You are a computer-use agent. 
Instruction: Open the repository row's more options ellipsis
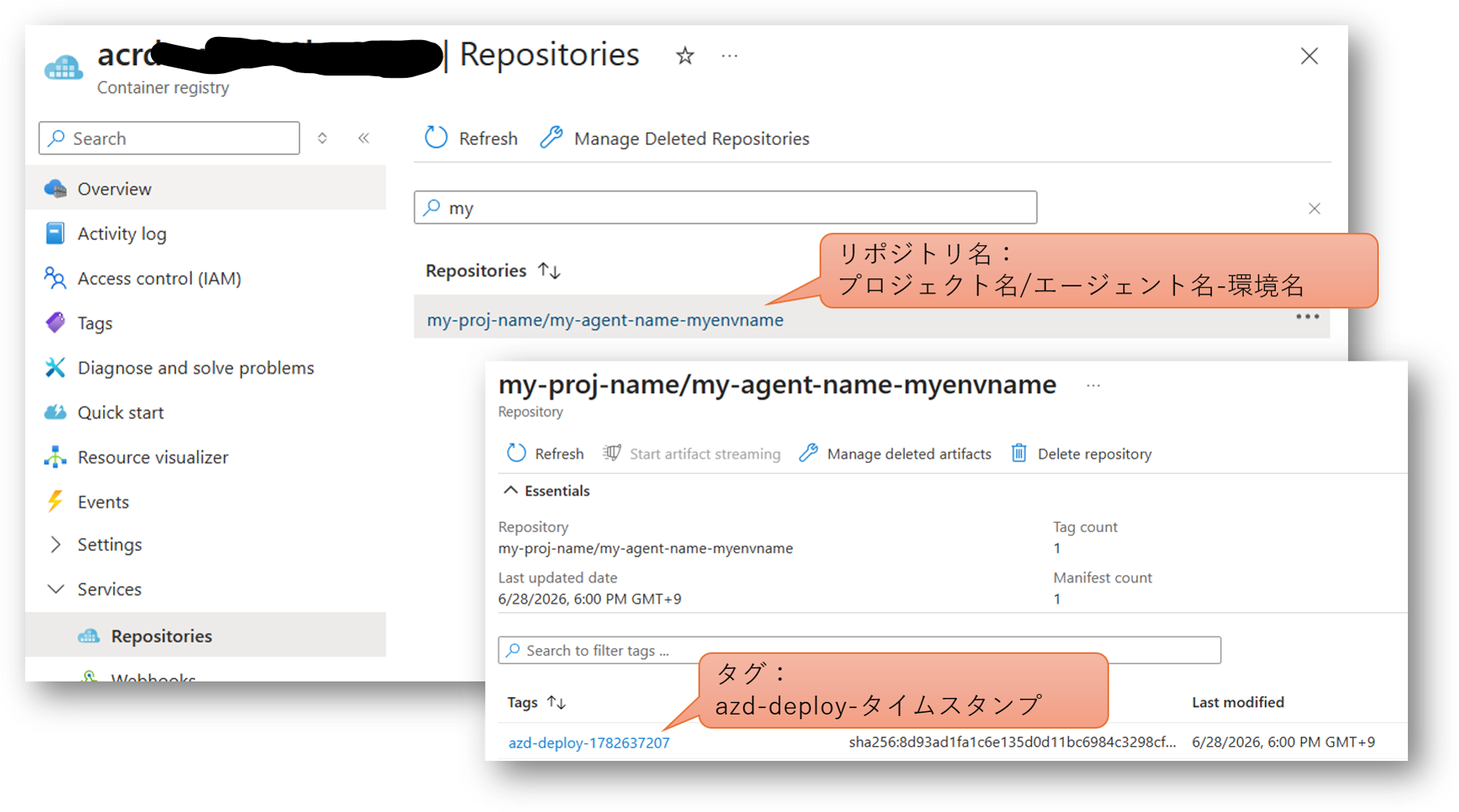click(x=1307, y=317)
